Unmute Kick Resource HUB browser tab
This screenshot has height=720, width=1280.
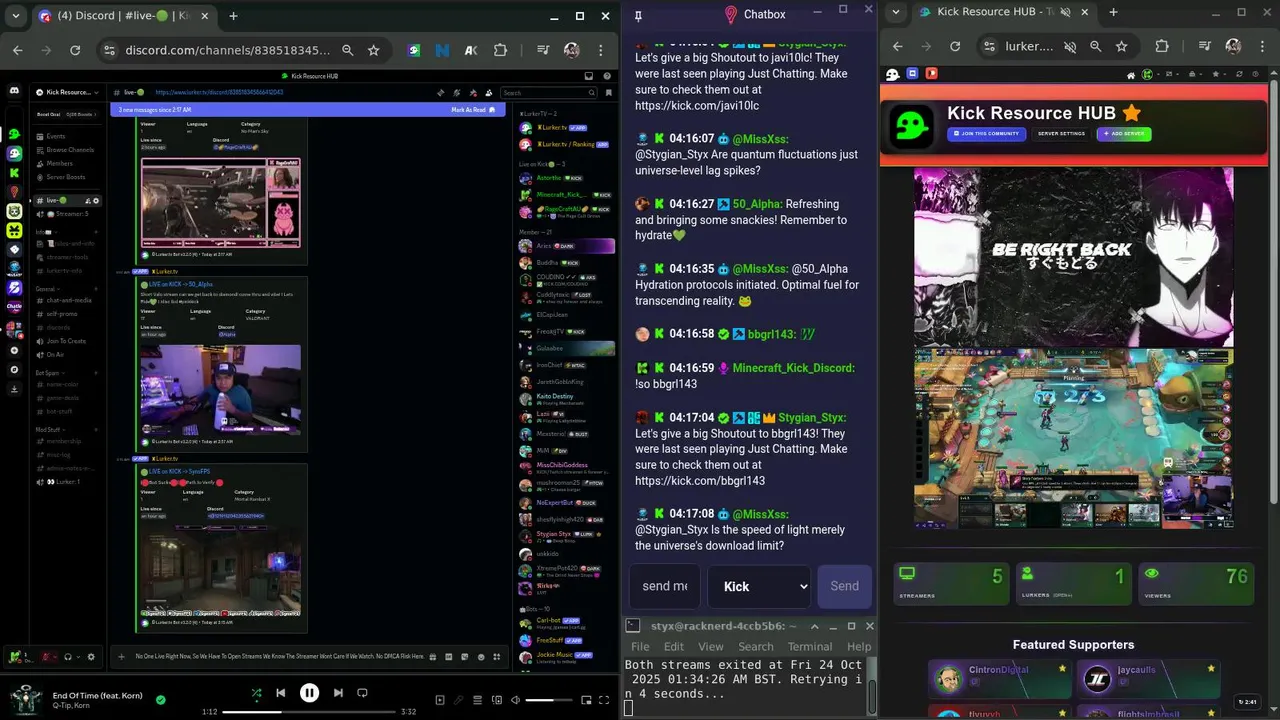(1066, 13)
